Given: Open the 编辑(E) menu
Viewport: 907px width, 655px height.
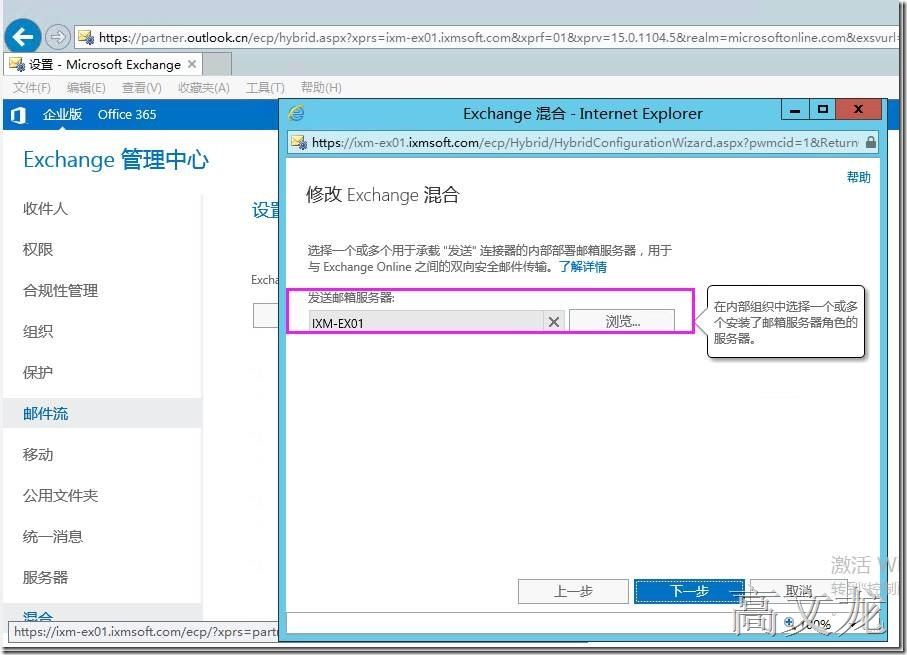Looking at the screenshot, I should click(86, 87).
